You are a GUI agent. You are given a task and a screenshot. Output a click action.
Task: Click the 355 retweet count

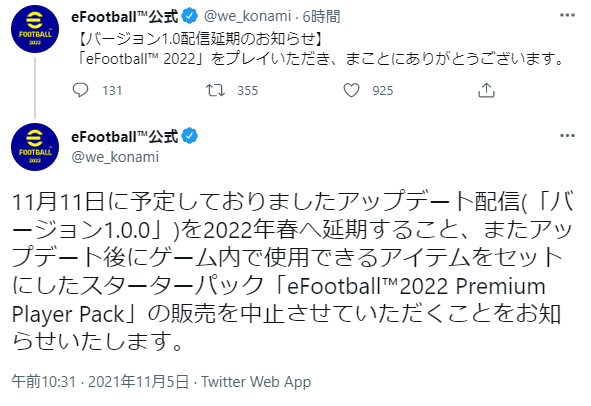(248, 91)
